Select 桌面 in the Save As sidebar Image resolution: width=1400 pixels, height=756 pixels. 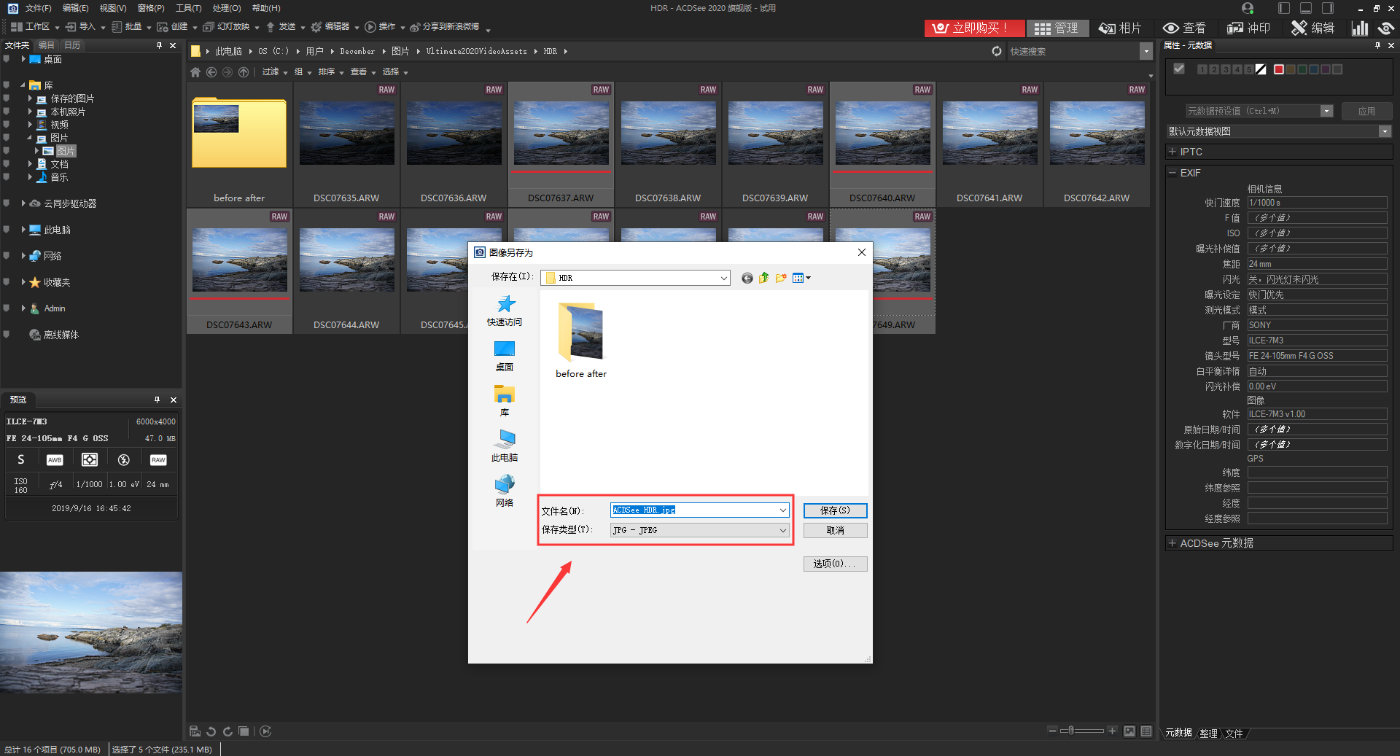(505, 356)
